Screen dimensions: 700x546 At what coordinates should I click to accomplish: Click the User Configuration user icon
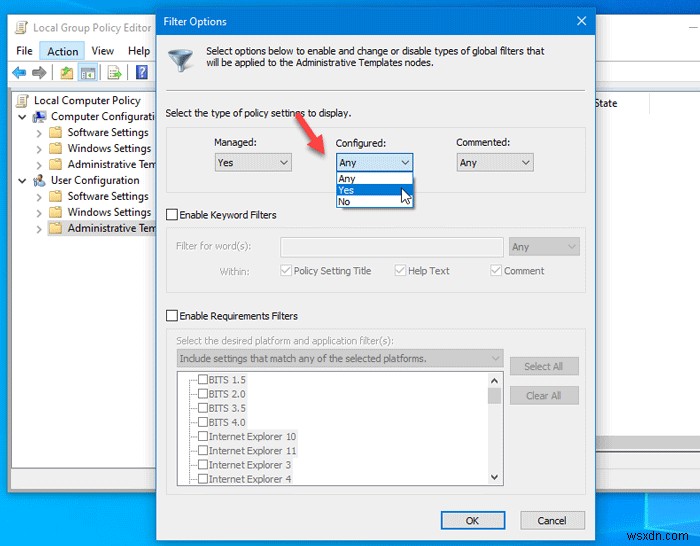pyautogui.click(x=39, y=180)
